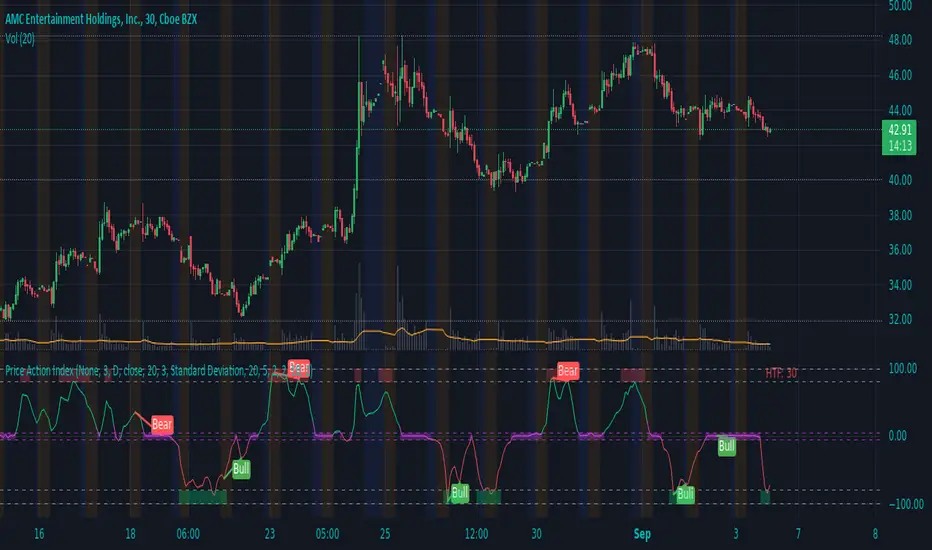Select the Bull label after the first green oversold zone
The image size is (932, 550).
pyautogui.click(x=241, y=469)
